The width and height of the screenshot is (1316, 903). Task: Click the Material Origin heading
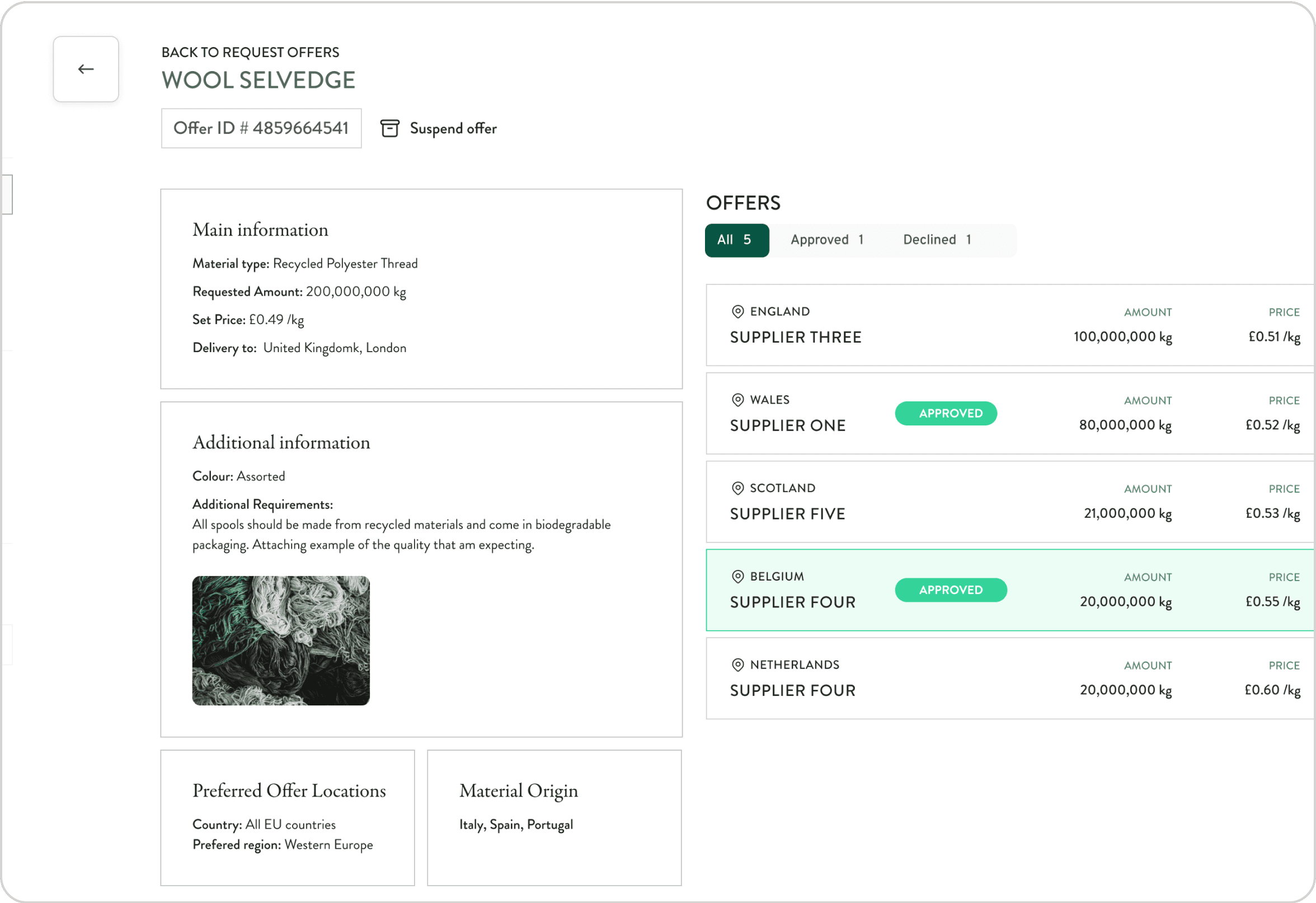click(519, 792)
